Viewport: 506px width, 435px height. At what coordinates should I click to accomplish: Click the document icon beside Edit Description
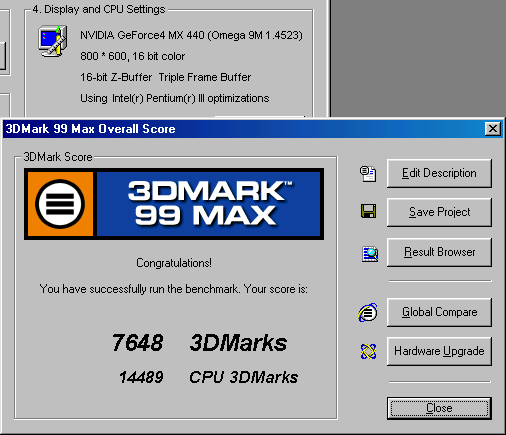coord(368,173)
